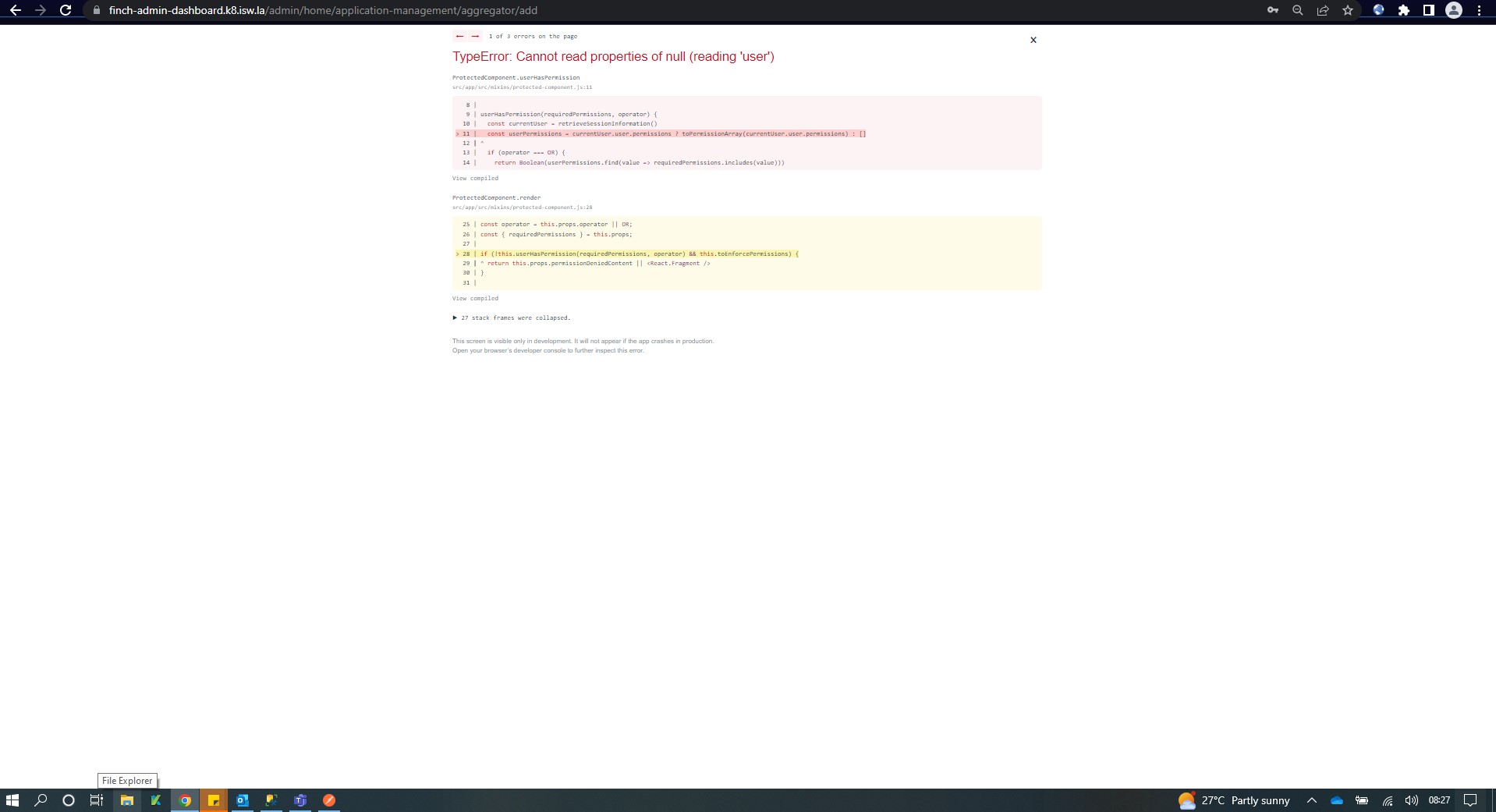The height and width of the screenshot is (812, 1496).
Task: Click View compiled under render code block
Action: point(475,299)
